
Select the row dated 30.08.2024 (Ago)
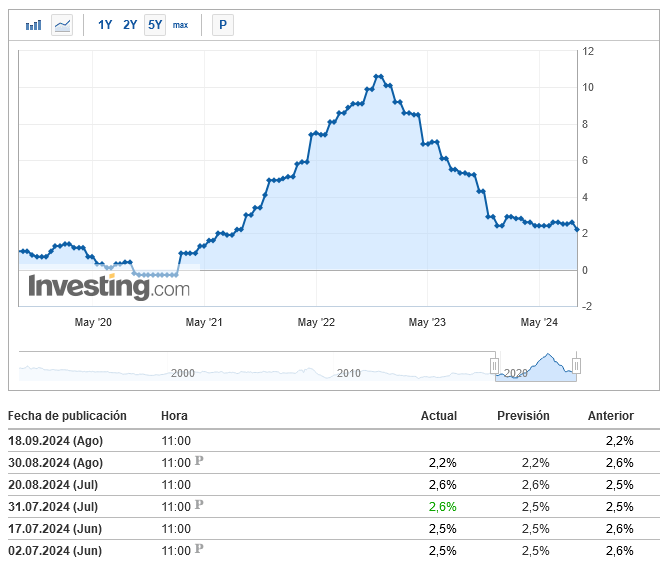coord(334,463)
